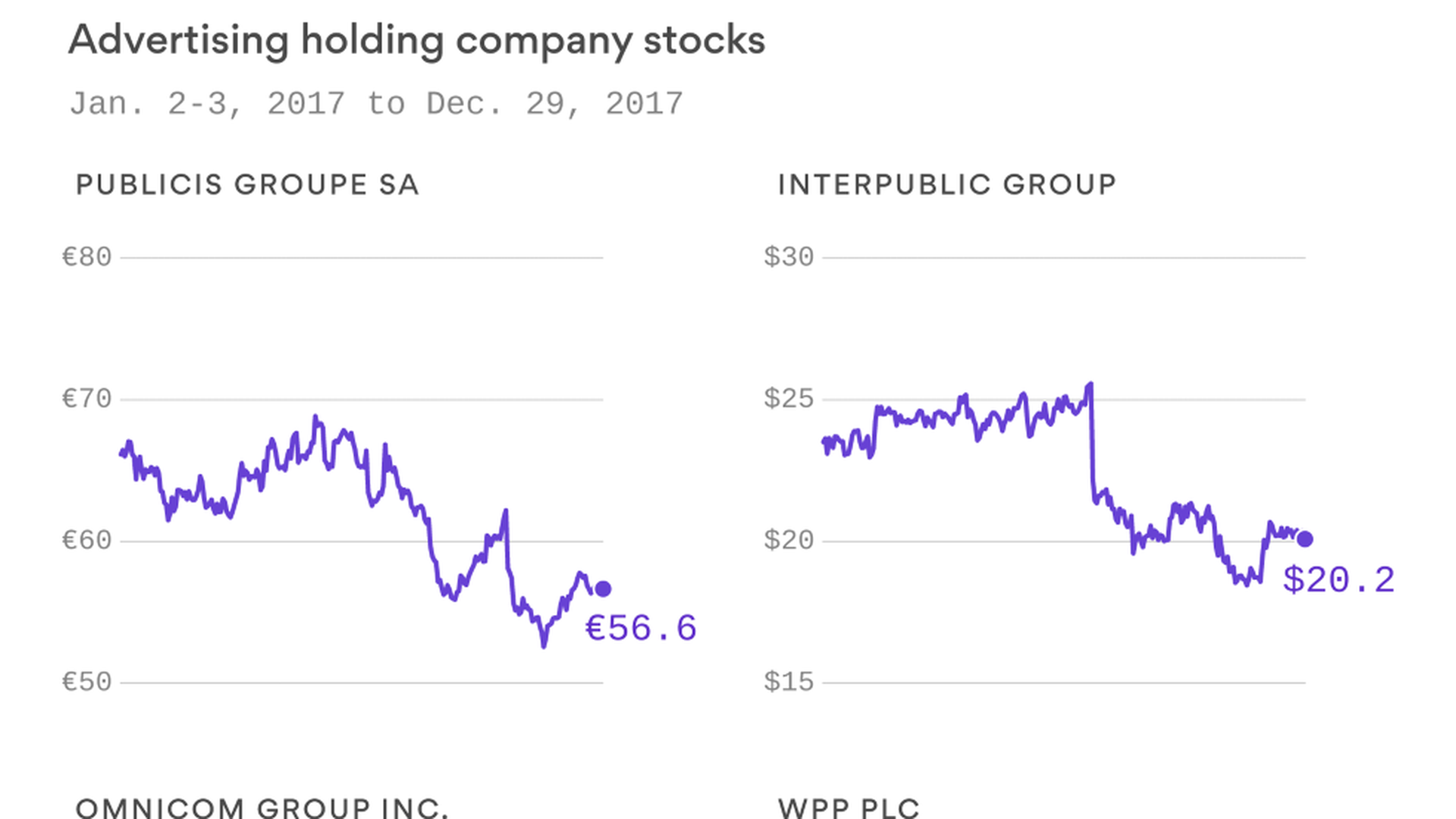Screen dimensions: 1456x819
Task: Select the 'WPP PLC' chart heading
Action: pos(849,807)
